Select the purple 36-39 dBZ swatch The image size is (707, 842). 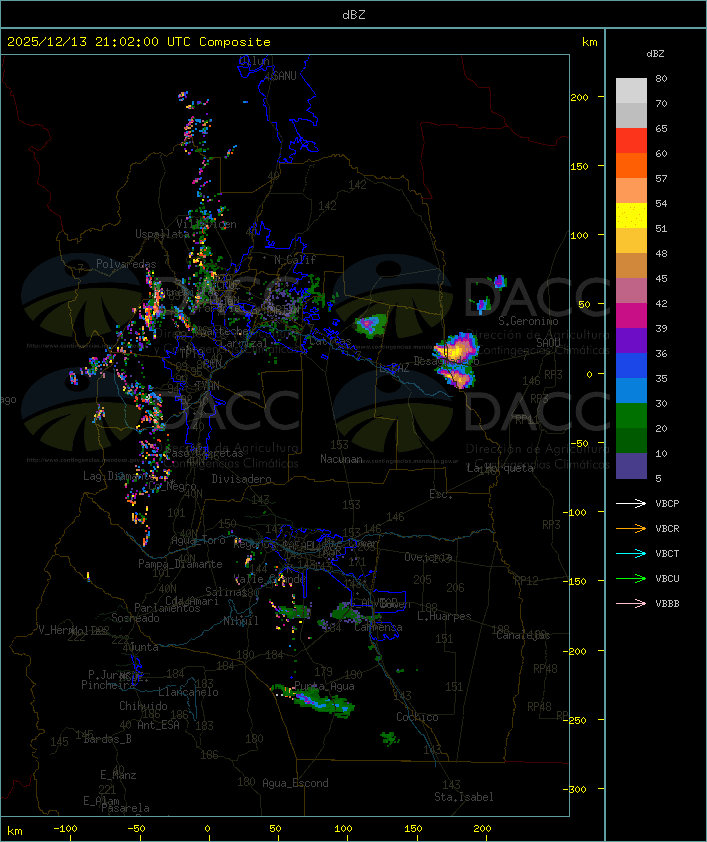[x=631, y=340]
